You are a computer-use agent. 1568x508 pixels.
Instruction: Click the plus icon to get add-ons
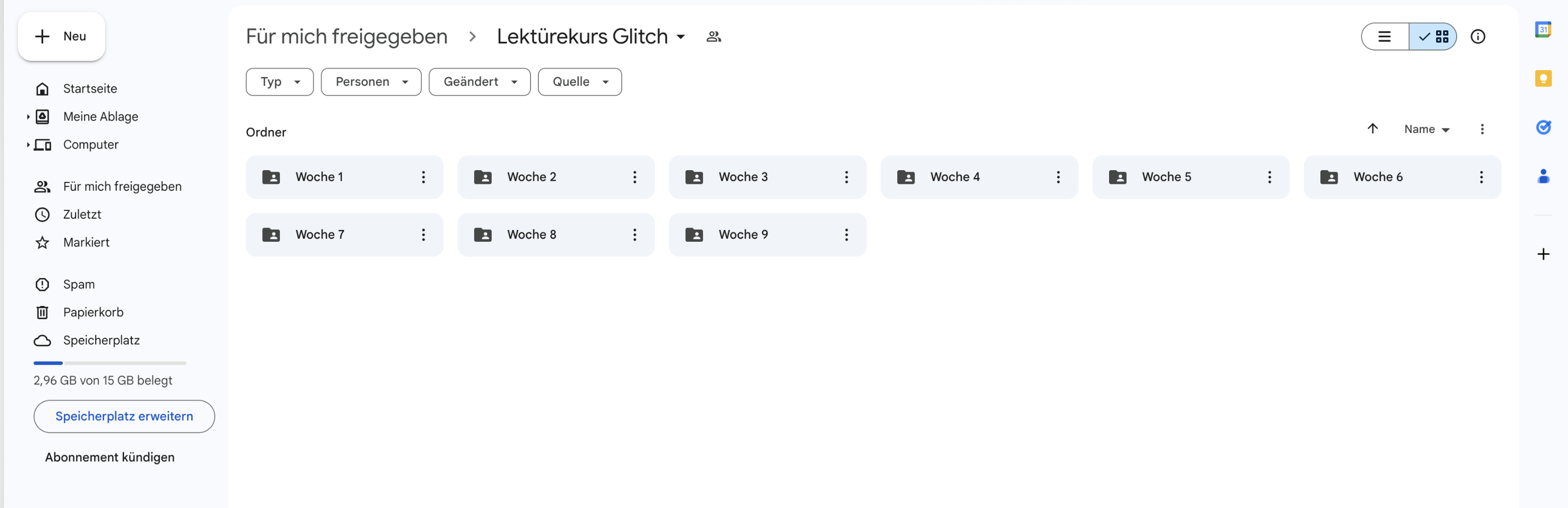1543,254
